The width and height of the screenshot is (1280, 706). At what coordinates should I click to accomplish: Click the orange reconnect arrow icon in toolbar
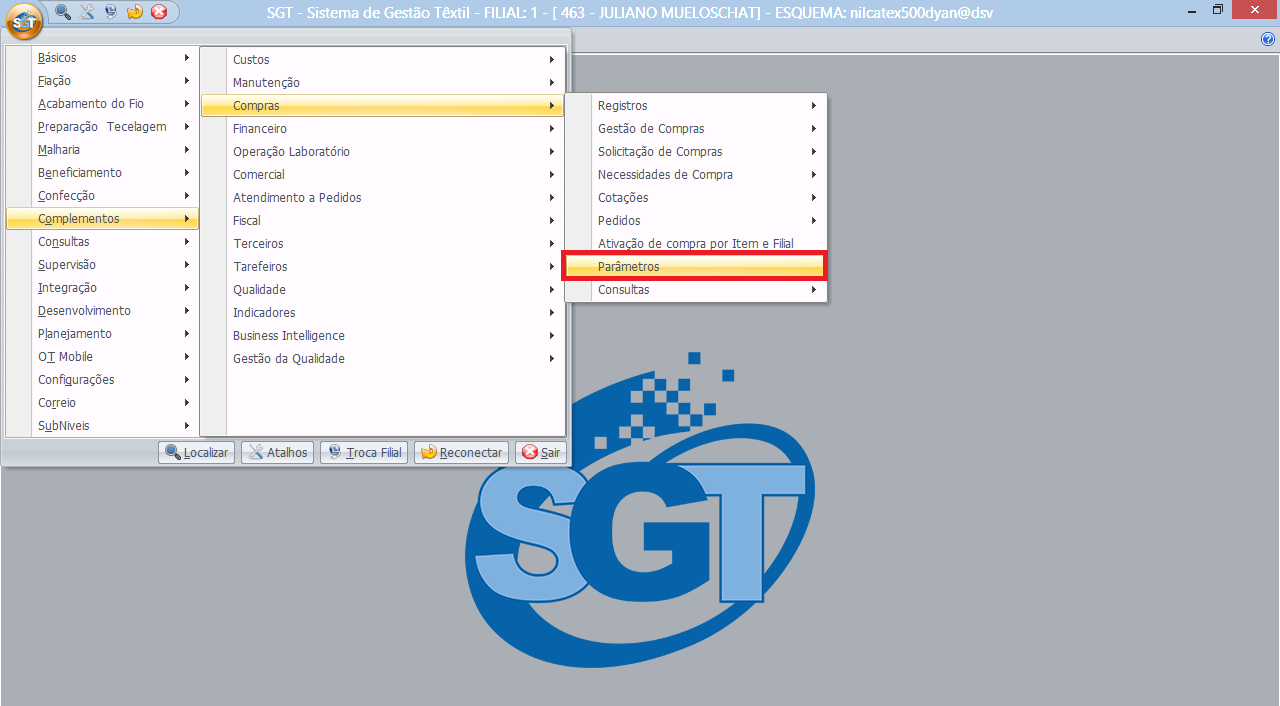coord(135,12)
